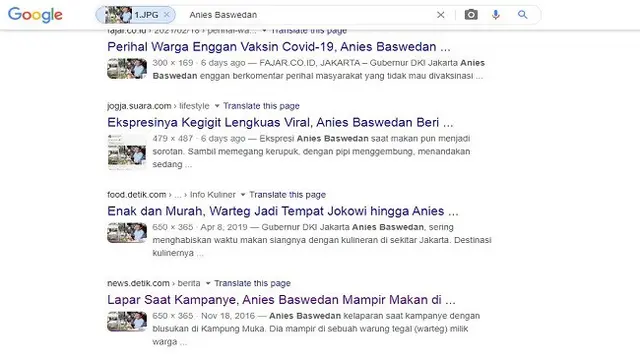The image size is (640, 360).
Task: Open the 1.JPG image chip thumbnail
Action: (118, 15)
